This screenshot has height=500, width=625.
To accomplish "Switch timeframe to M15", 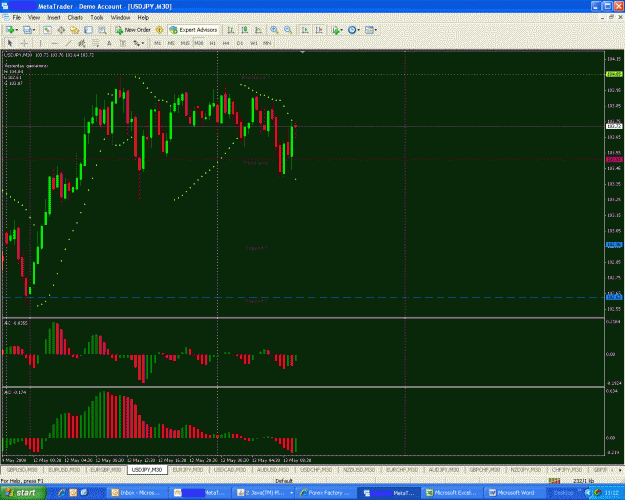I will click(185, 43).
